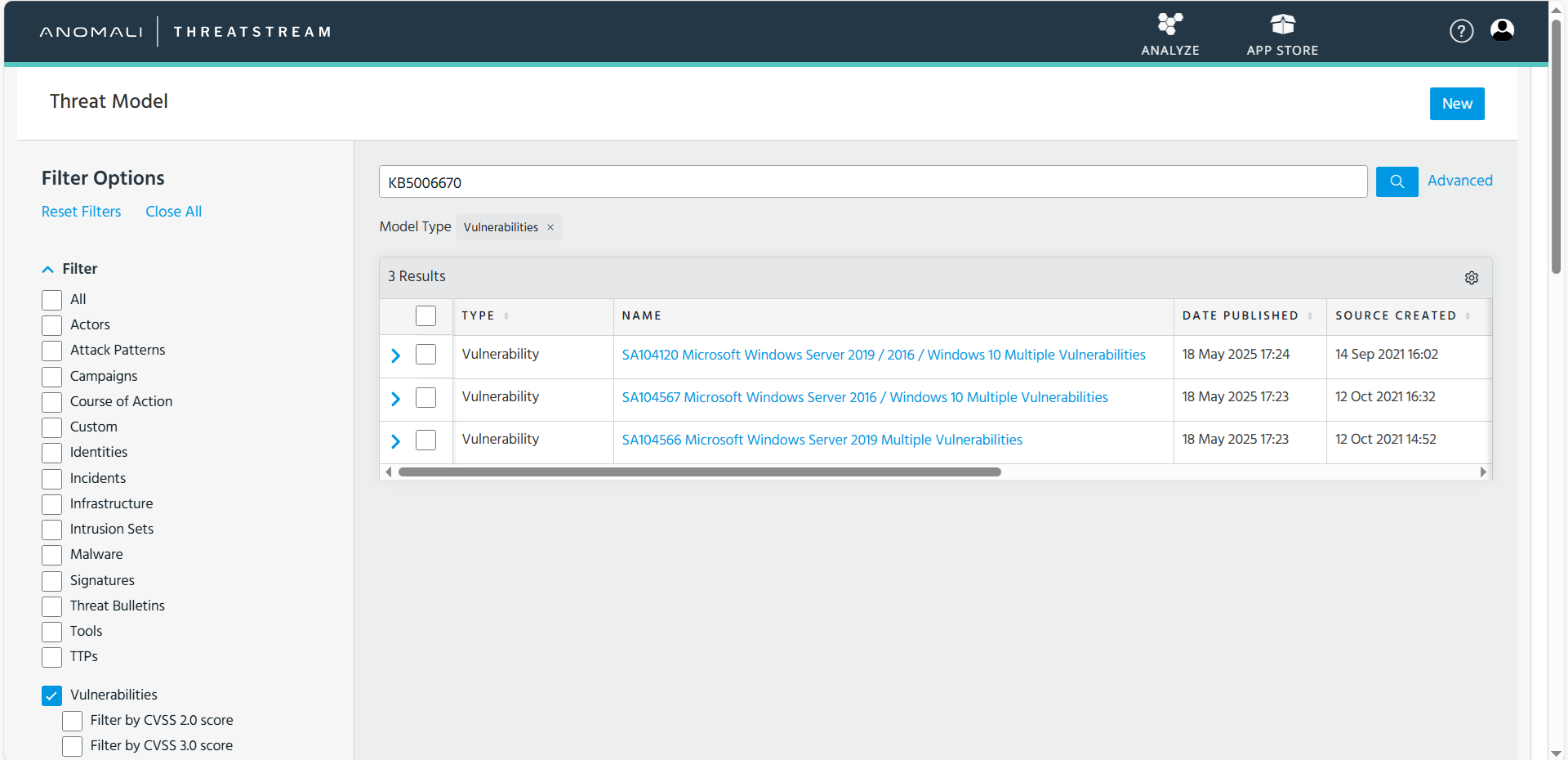Viewport: 1568px width, 760px height.
Task: Click Reset Filters link
Action: coord(81,212)
